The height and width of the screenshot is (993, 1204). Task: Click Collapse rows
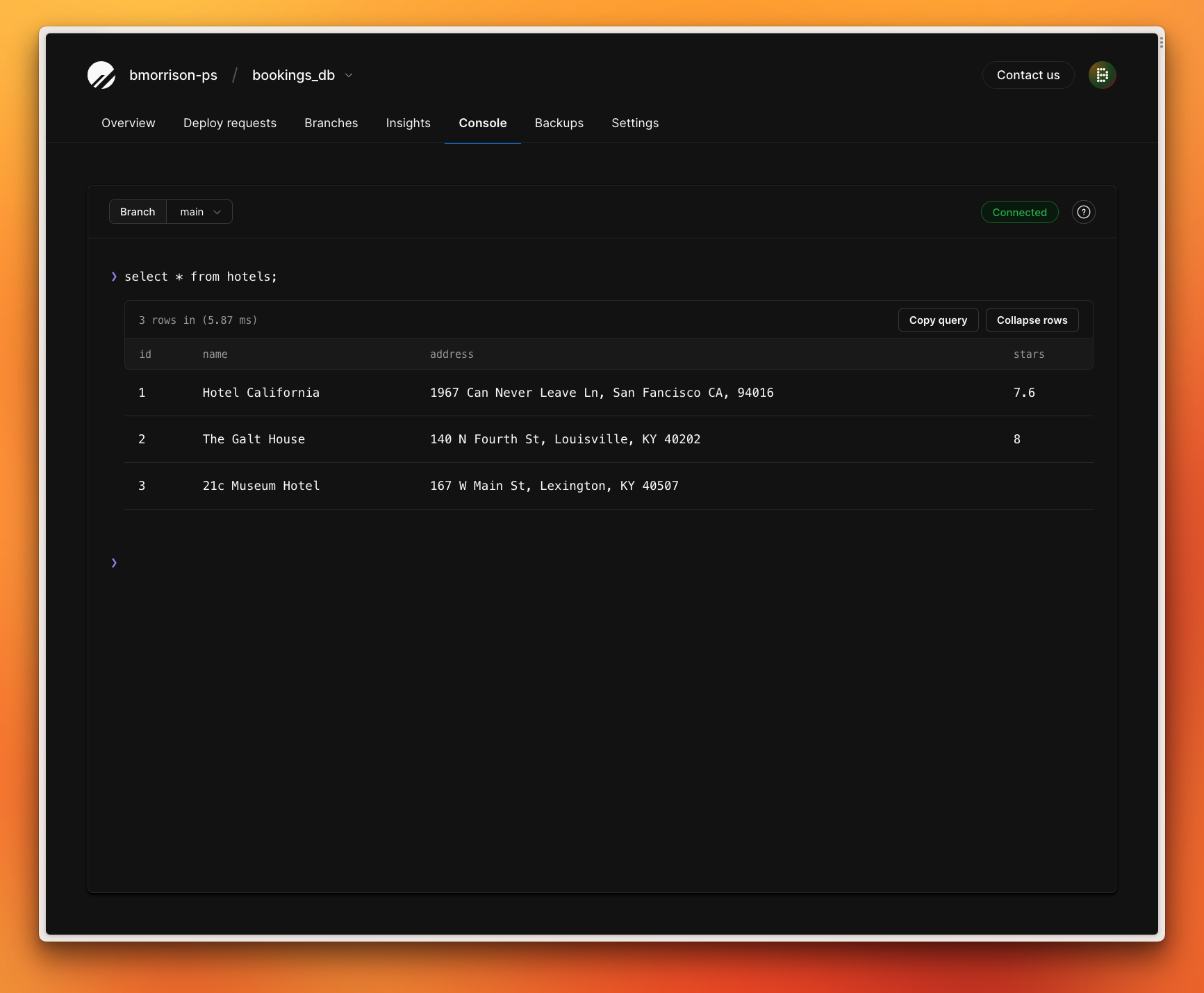(1032, 320)
